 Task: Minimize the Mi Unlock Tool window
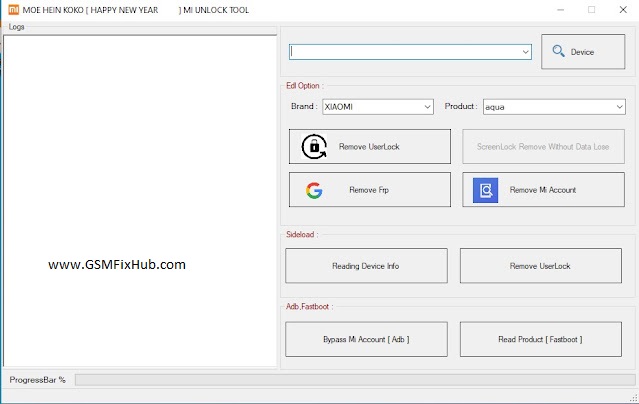(561, 10)
